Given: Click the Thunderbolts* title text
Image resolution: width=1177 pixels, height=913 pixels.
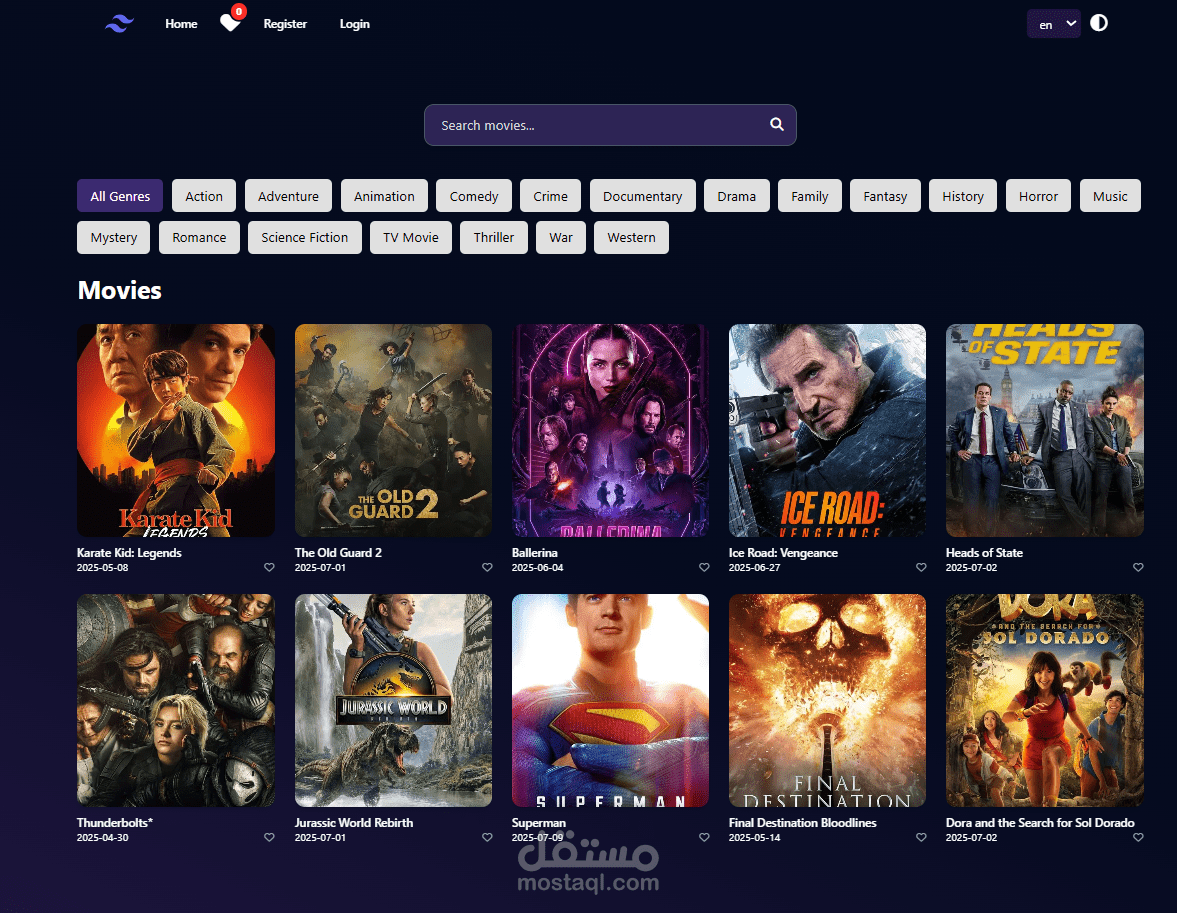Looking at the screenshot, I should click(115, 823).
